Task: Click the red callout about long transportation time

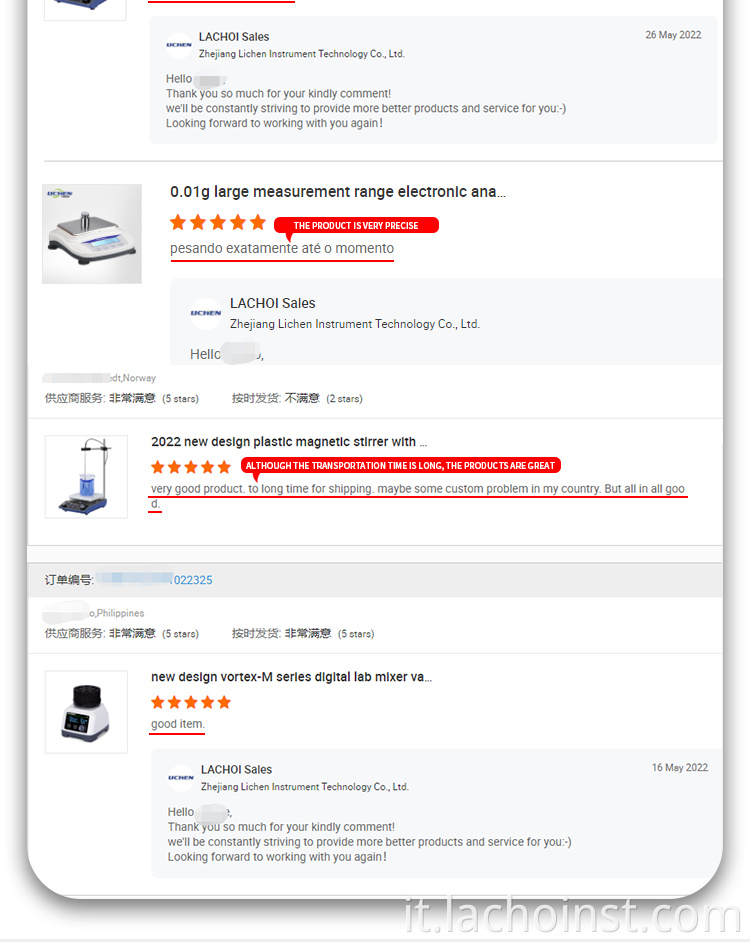Action: (x=400, y=465)
